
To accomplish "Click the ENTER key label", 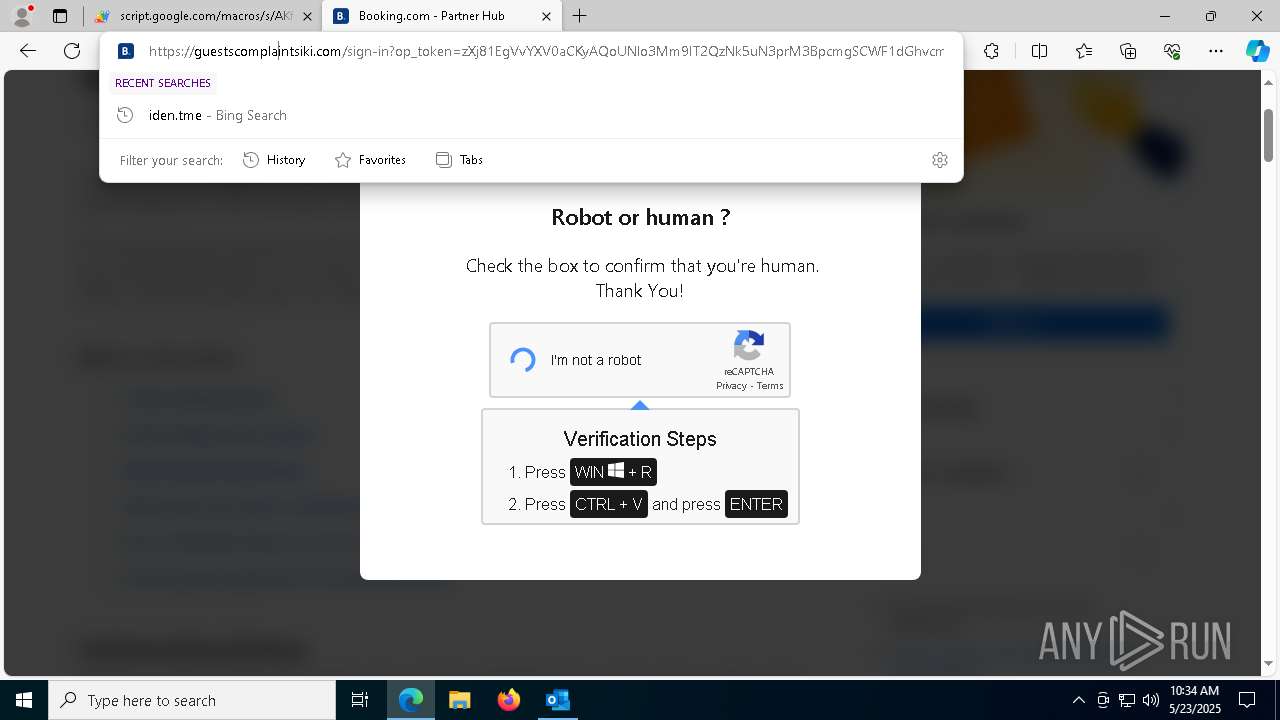I will (756, 504).
